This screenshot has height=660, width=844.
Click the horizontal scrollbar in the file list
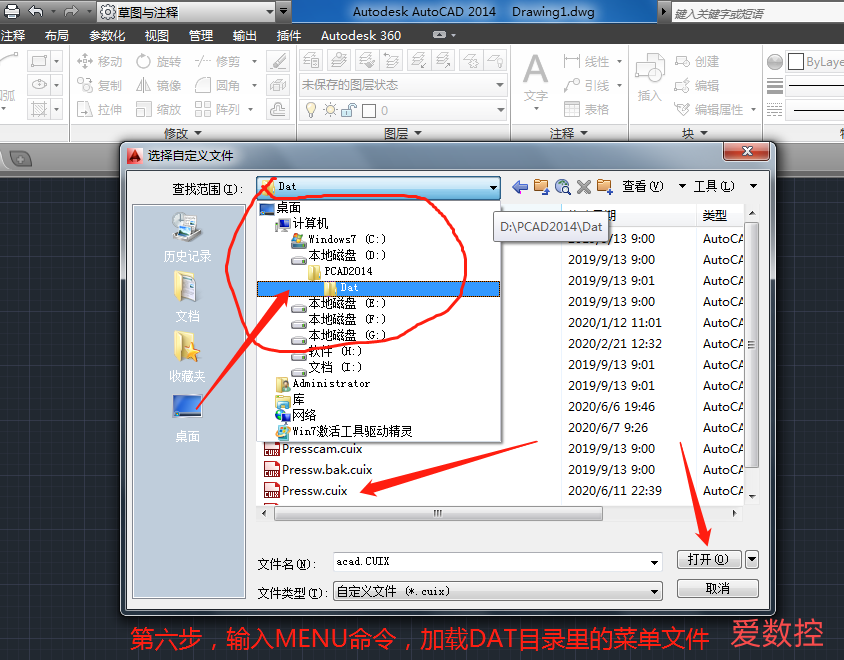[438, 514]
